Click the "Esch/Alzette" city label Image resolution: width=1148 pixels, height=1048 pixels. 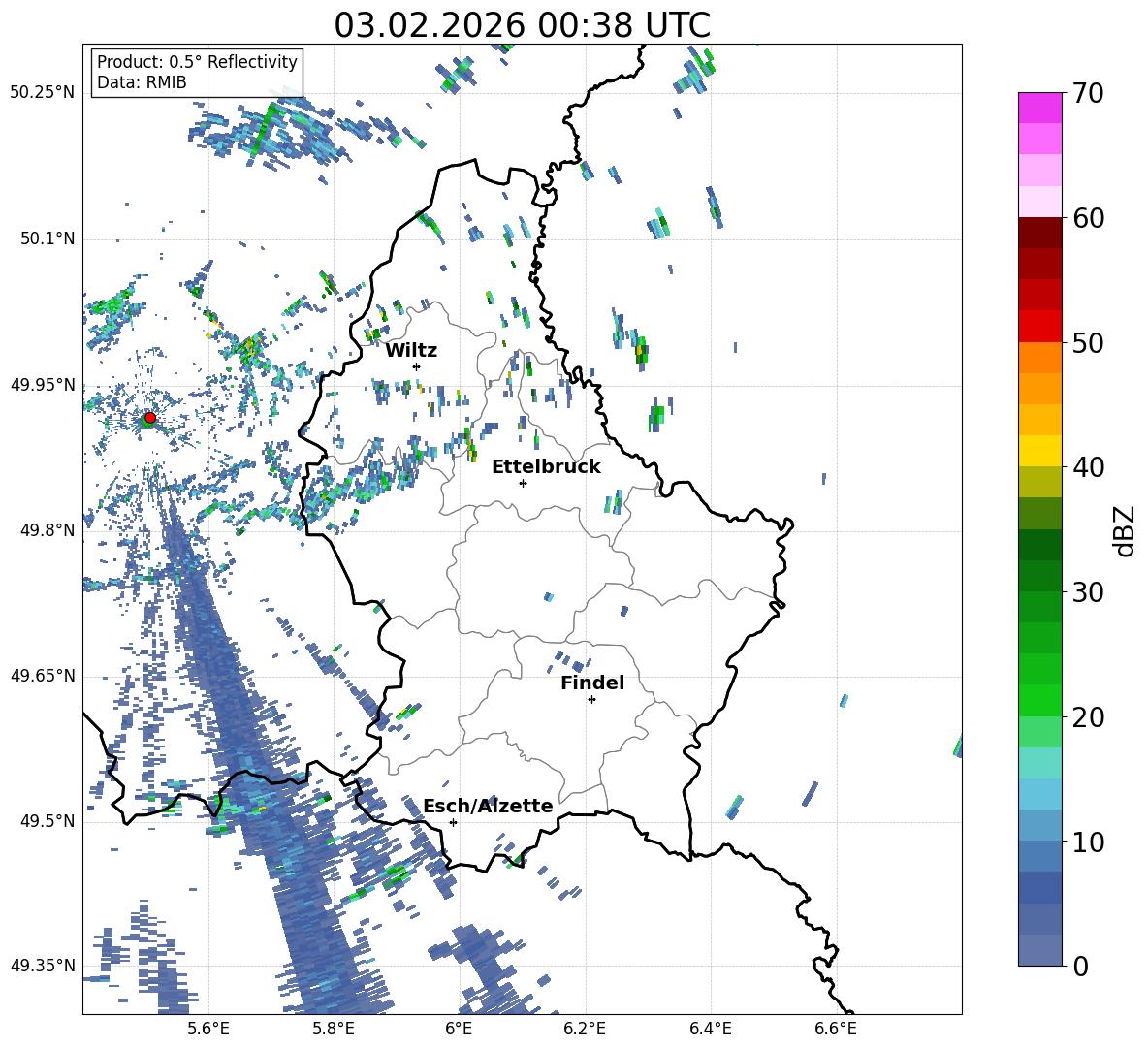pos(488,806)
